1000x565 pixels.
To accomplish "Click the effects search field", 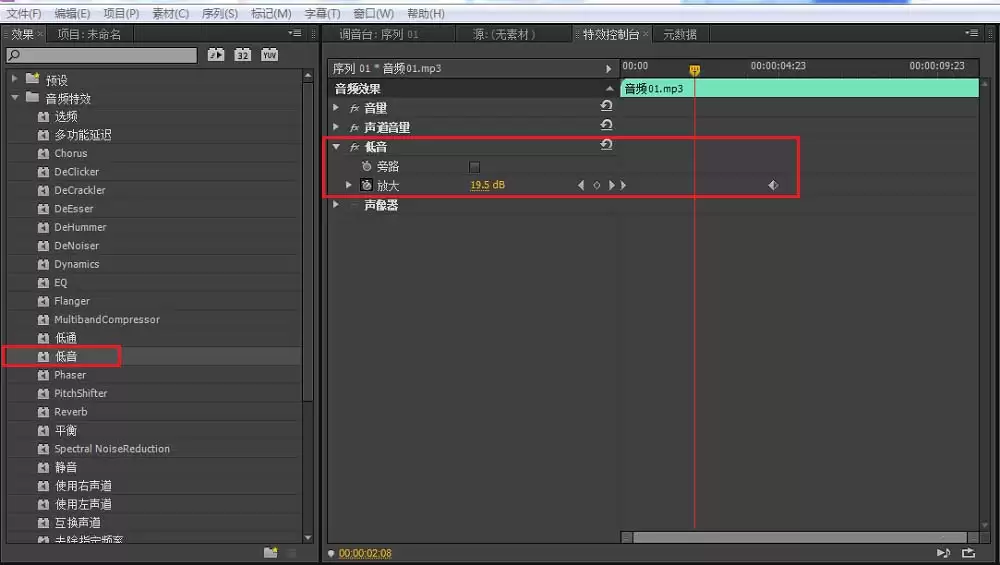I will tap(102, 55).
